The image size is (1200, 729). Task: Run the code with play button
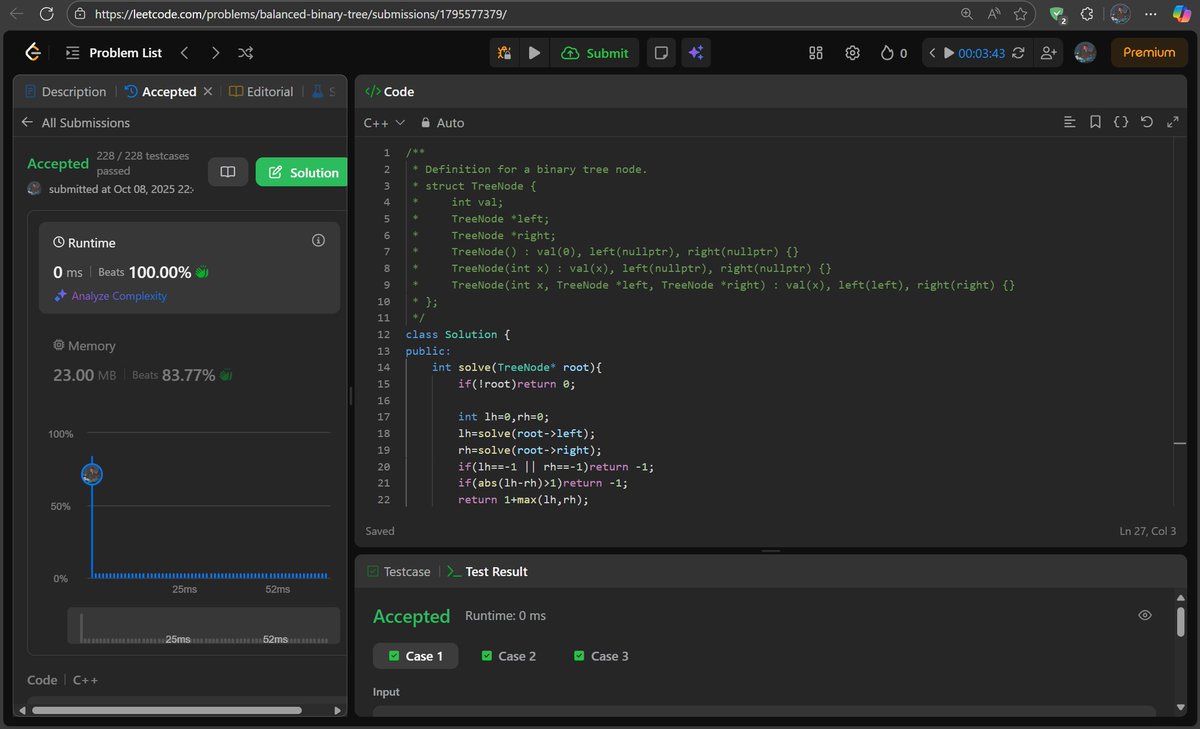534,53
